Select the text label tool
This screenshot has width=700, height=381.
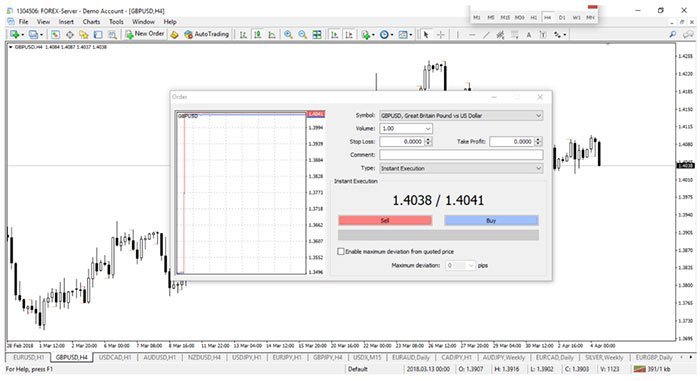coord(543,34)
